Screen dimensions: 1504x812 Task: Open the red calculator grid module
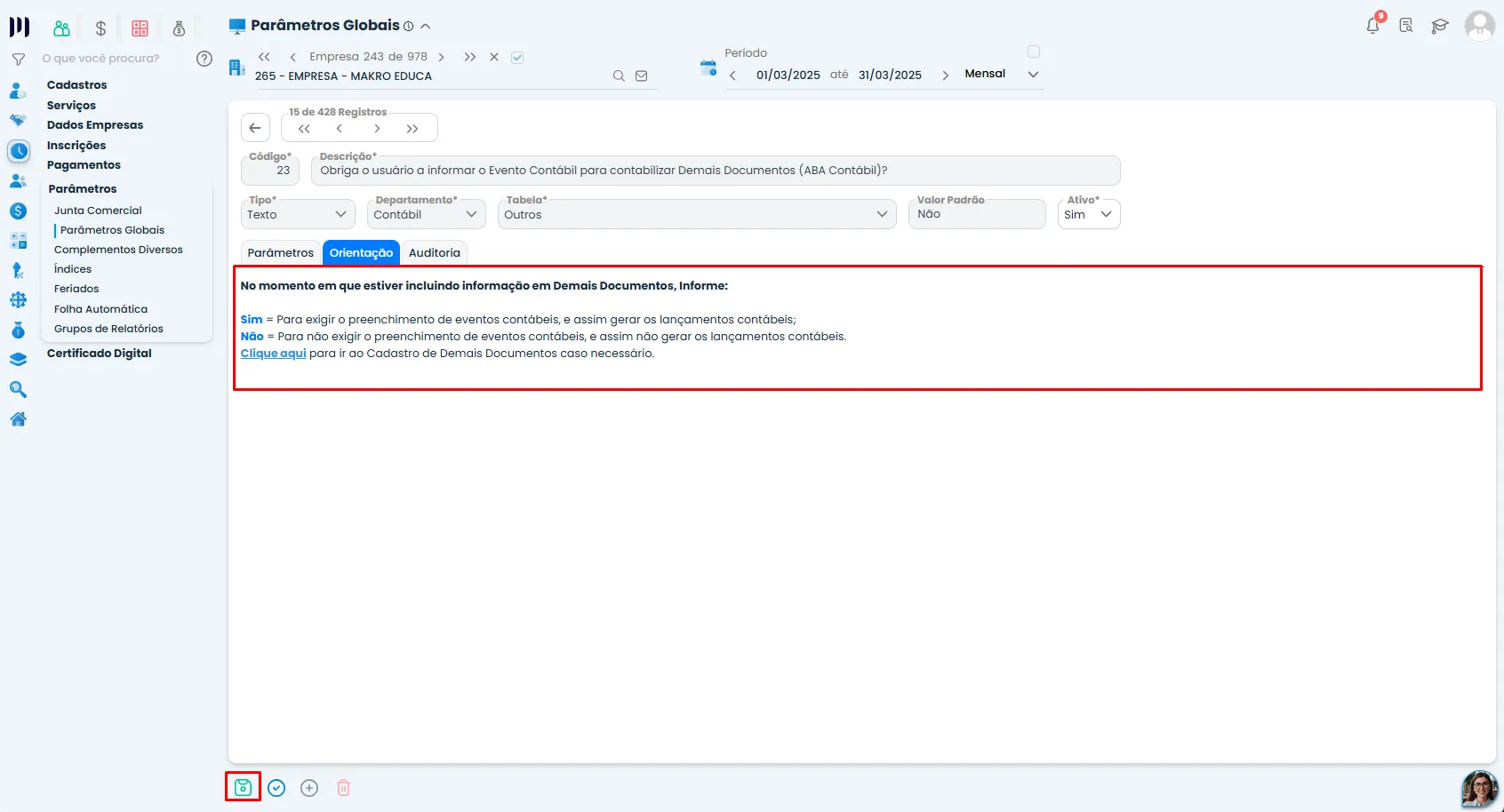(x=140, y=28)
